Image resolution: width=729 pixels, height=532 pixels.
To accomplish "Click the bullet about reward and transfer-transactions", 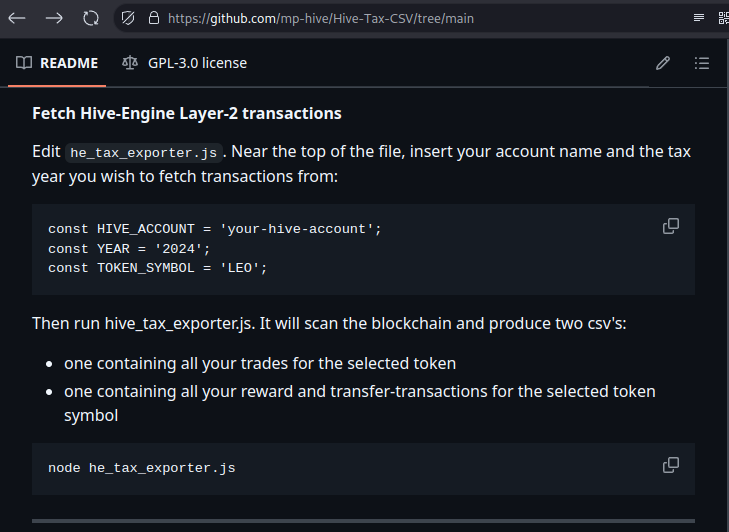I will click(x=360, y=403).
